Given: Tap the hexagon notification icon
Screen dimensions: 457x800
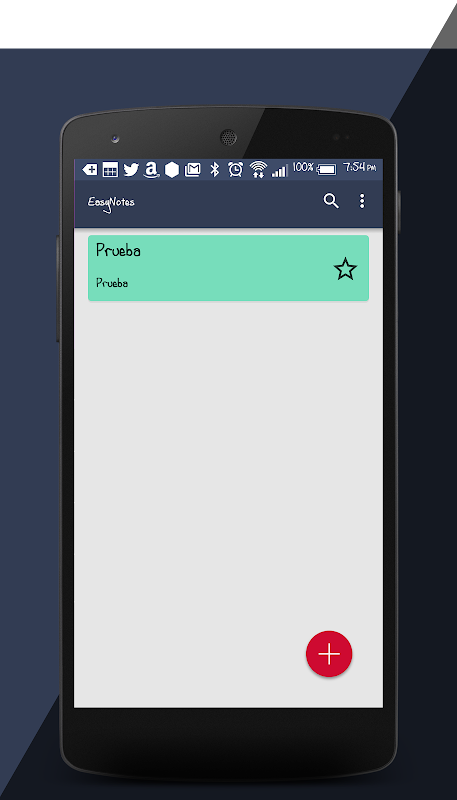Looking at the screenshot, I should click(172, 169).
